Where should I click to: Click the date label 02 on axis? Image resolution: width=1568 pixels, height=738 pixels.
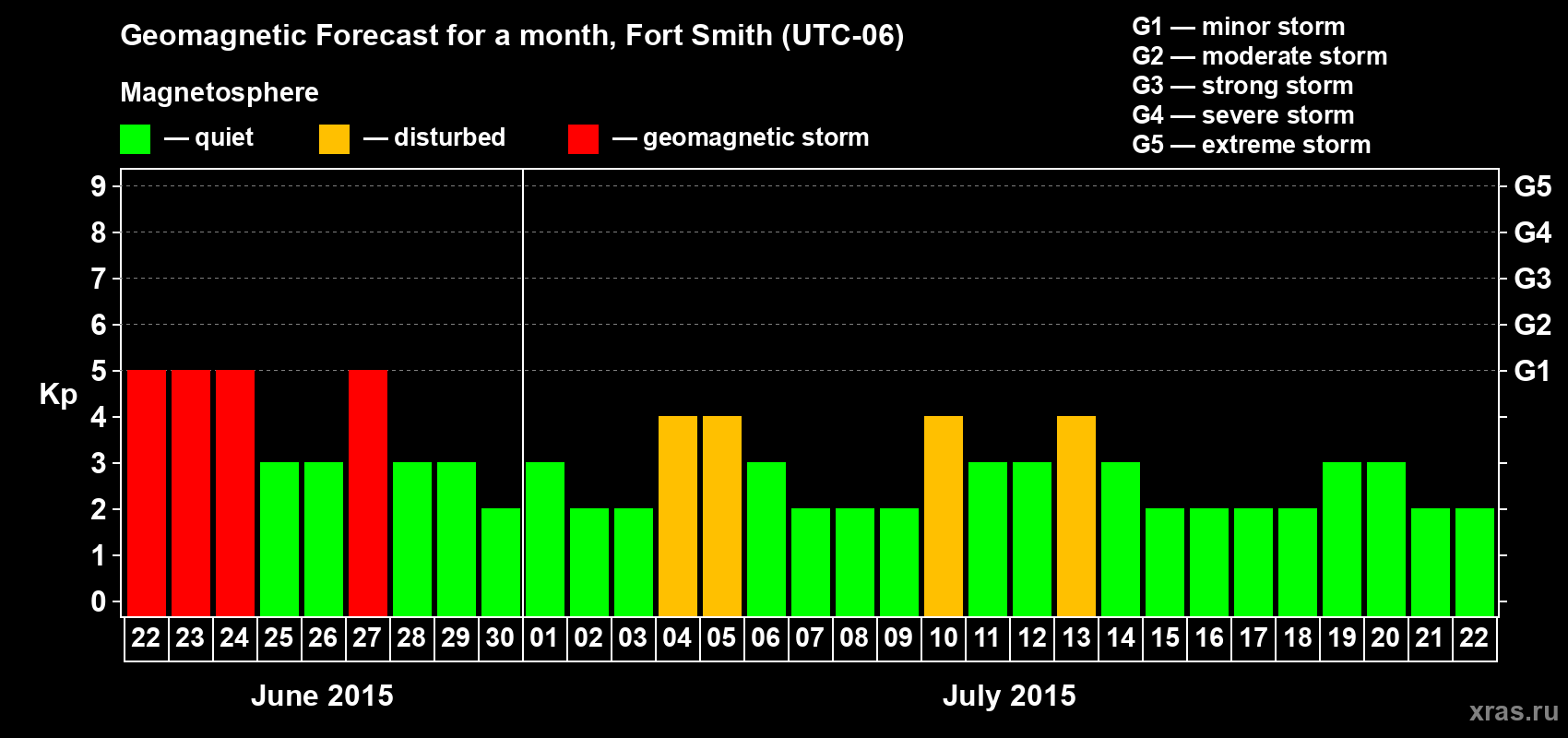[588, 637]
